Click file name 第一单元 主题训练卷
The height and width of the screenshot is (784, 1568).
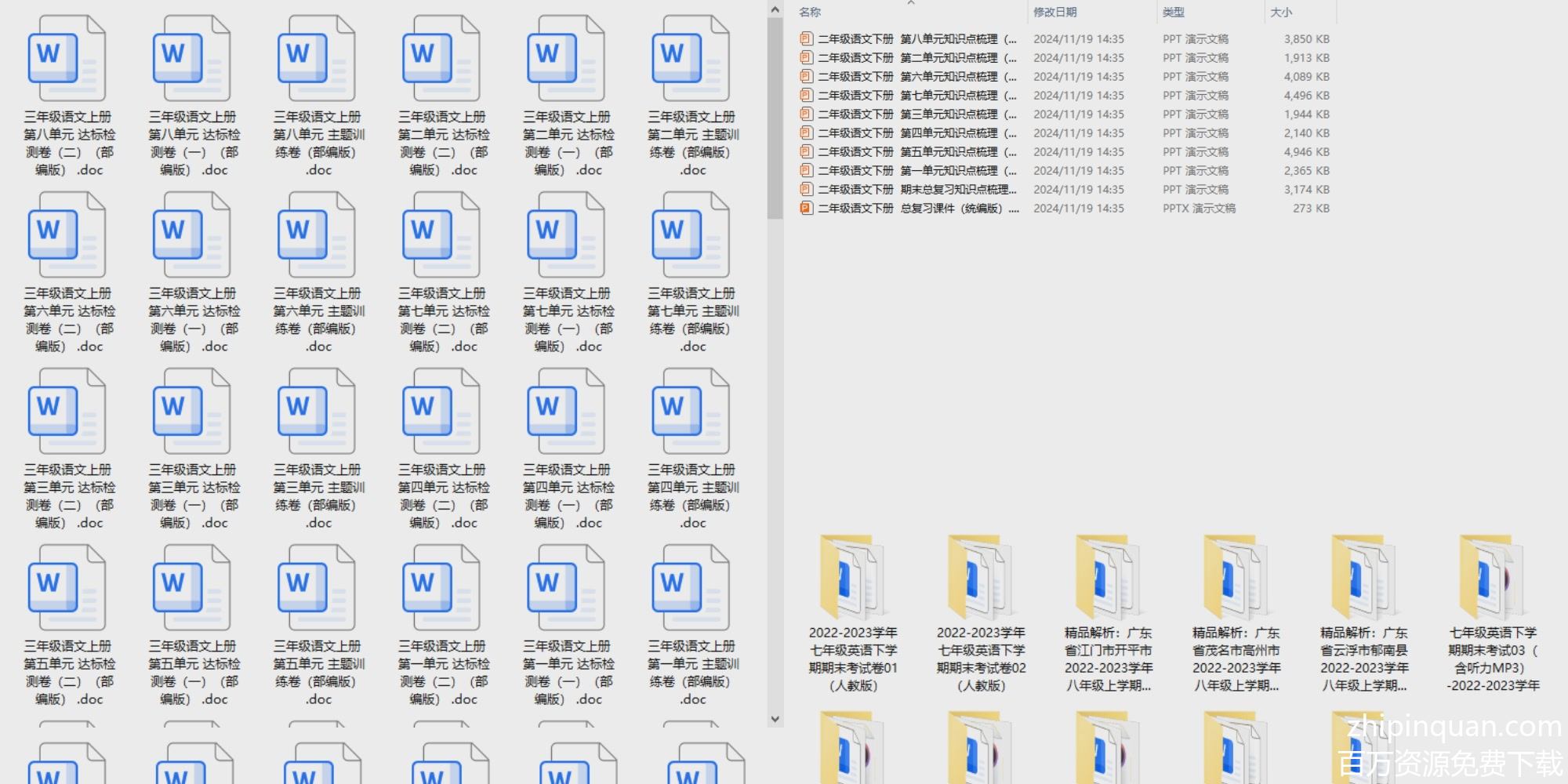click(x=692, y=672)
